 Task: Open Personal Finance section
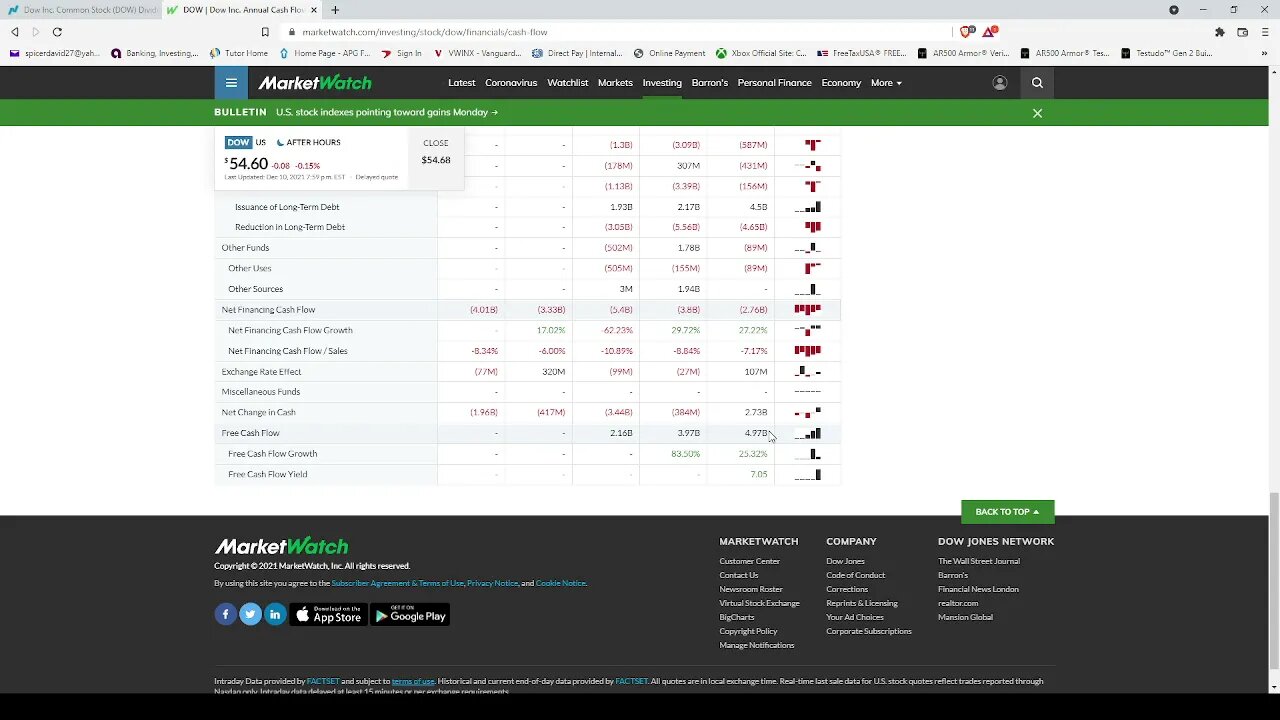774,83
